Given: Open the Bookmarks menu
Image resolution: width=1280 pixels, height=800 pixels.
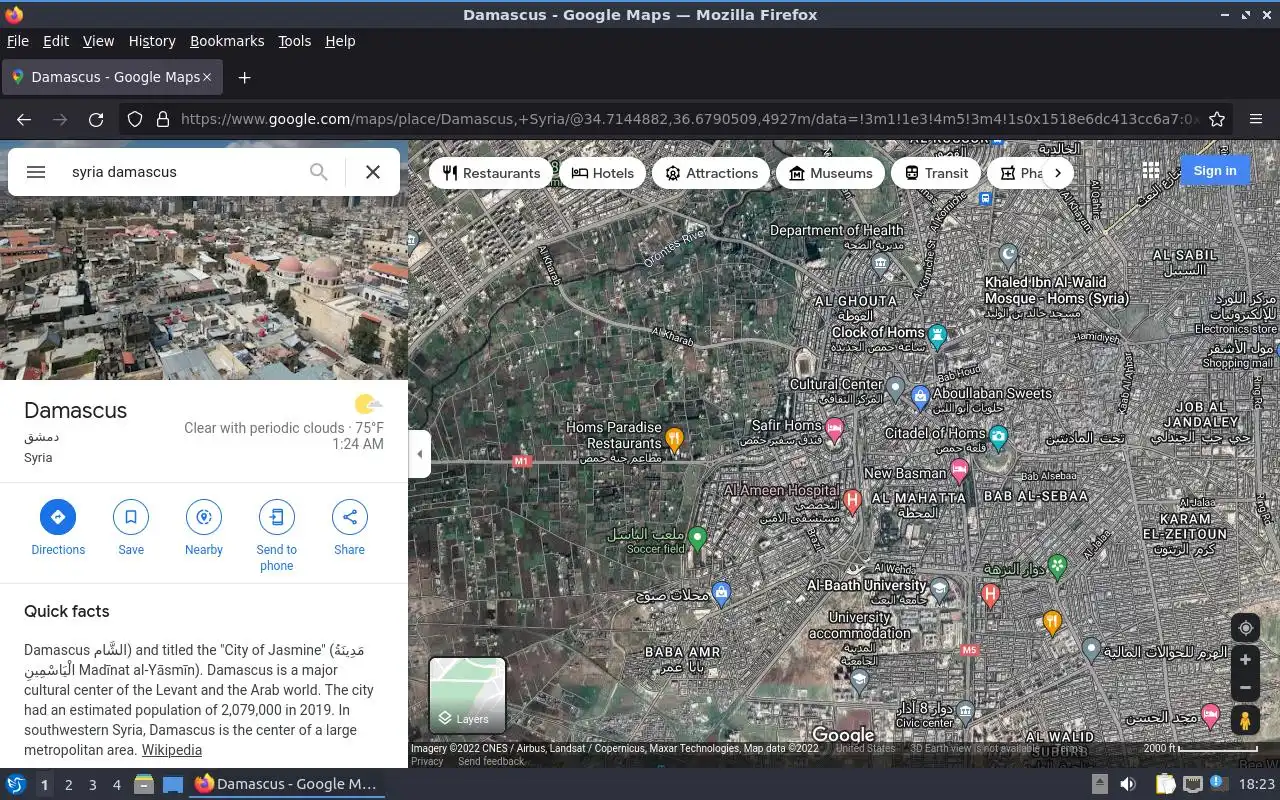Looking at the screenshot, I should pos(227,41).
